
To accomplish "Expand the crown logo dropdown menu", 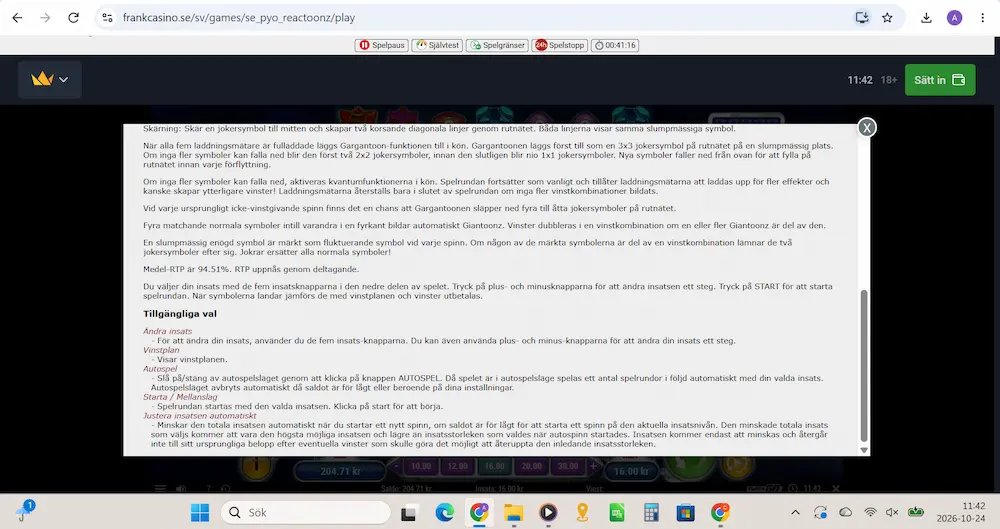I will click(x=50, y=80).
